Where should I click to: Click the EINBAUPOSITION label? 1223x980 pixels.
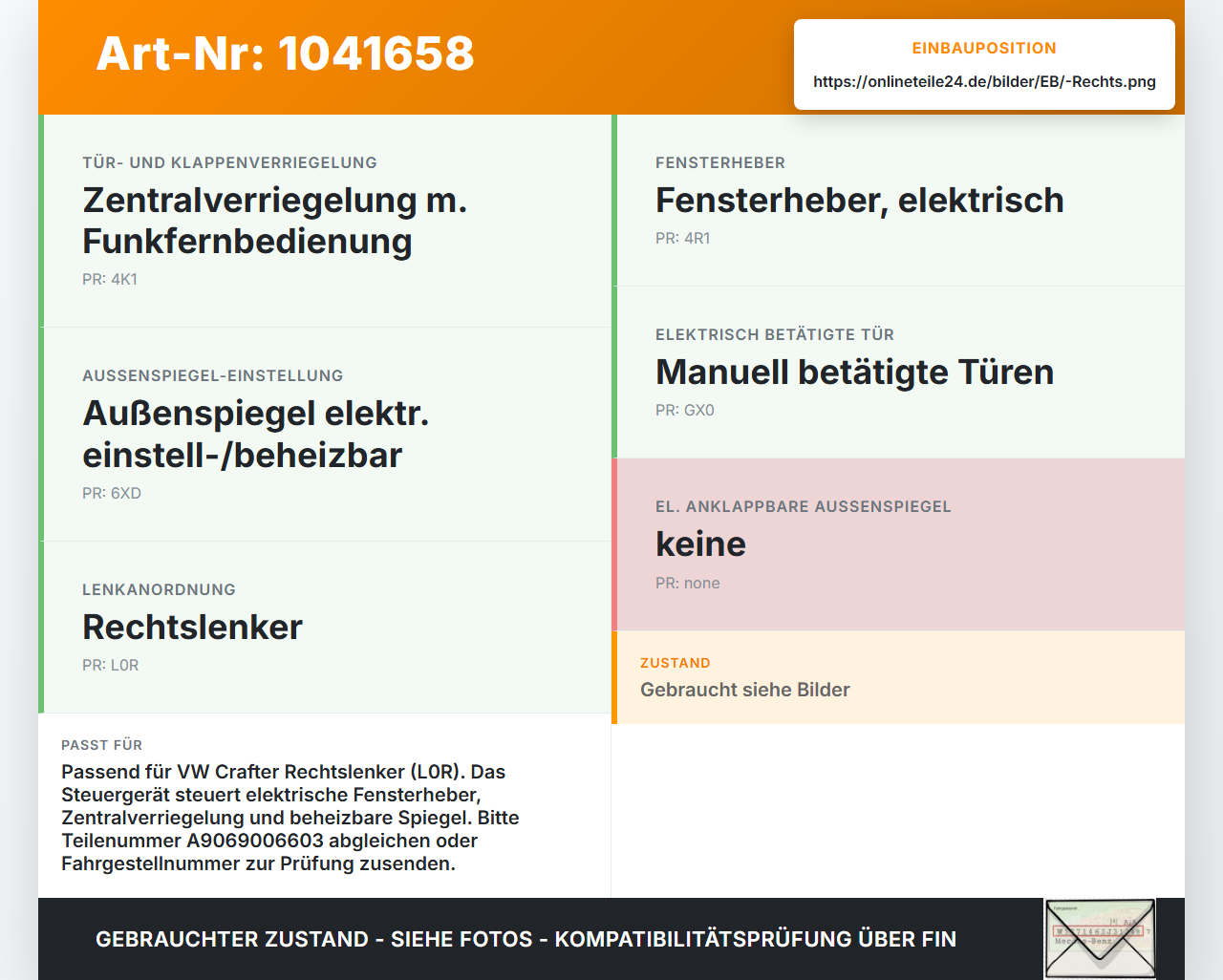pyautogui.click(x=984, y=48)
